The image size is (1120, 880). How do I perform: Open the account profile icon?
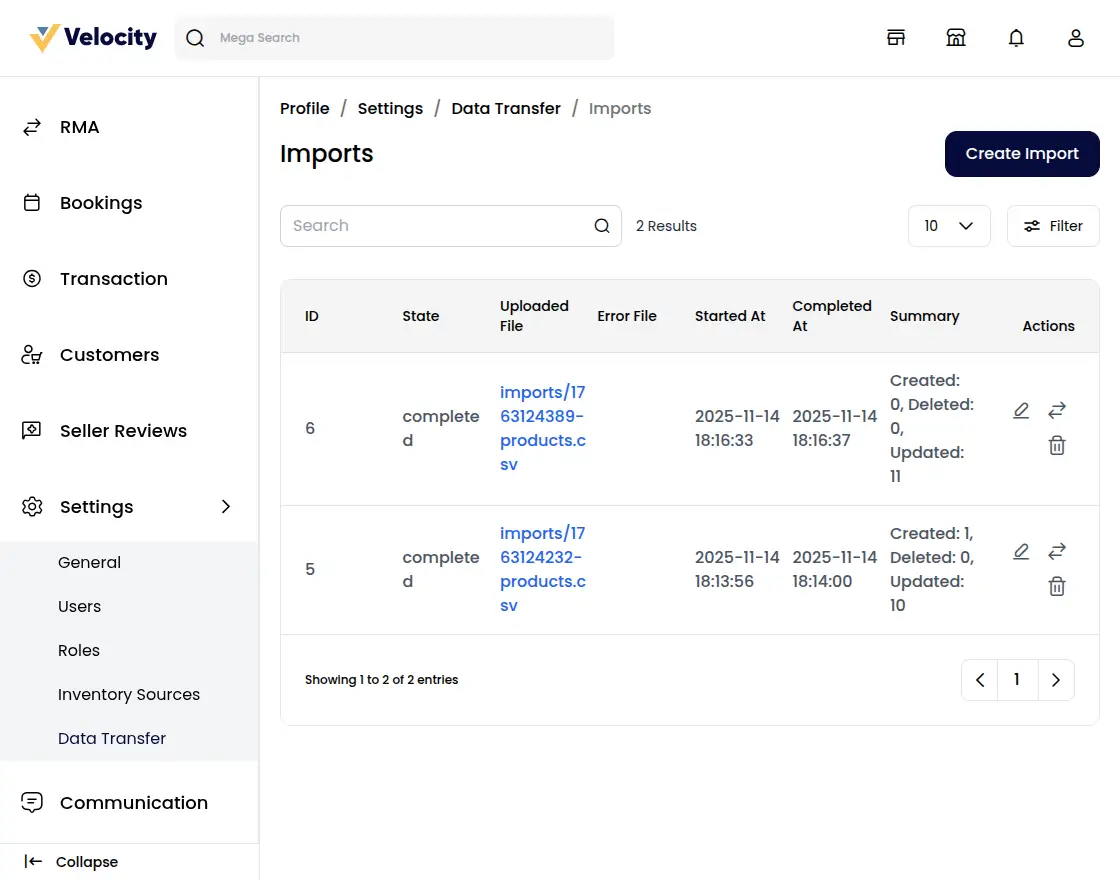1076,37
